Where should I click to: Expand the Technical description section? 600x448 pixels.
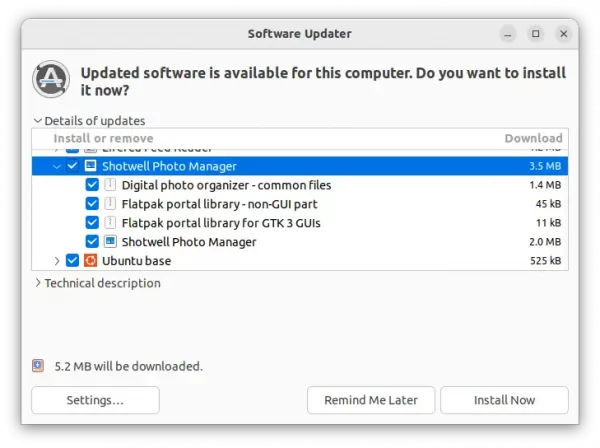coord(38,283)
